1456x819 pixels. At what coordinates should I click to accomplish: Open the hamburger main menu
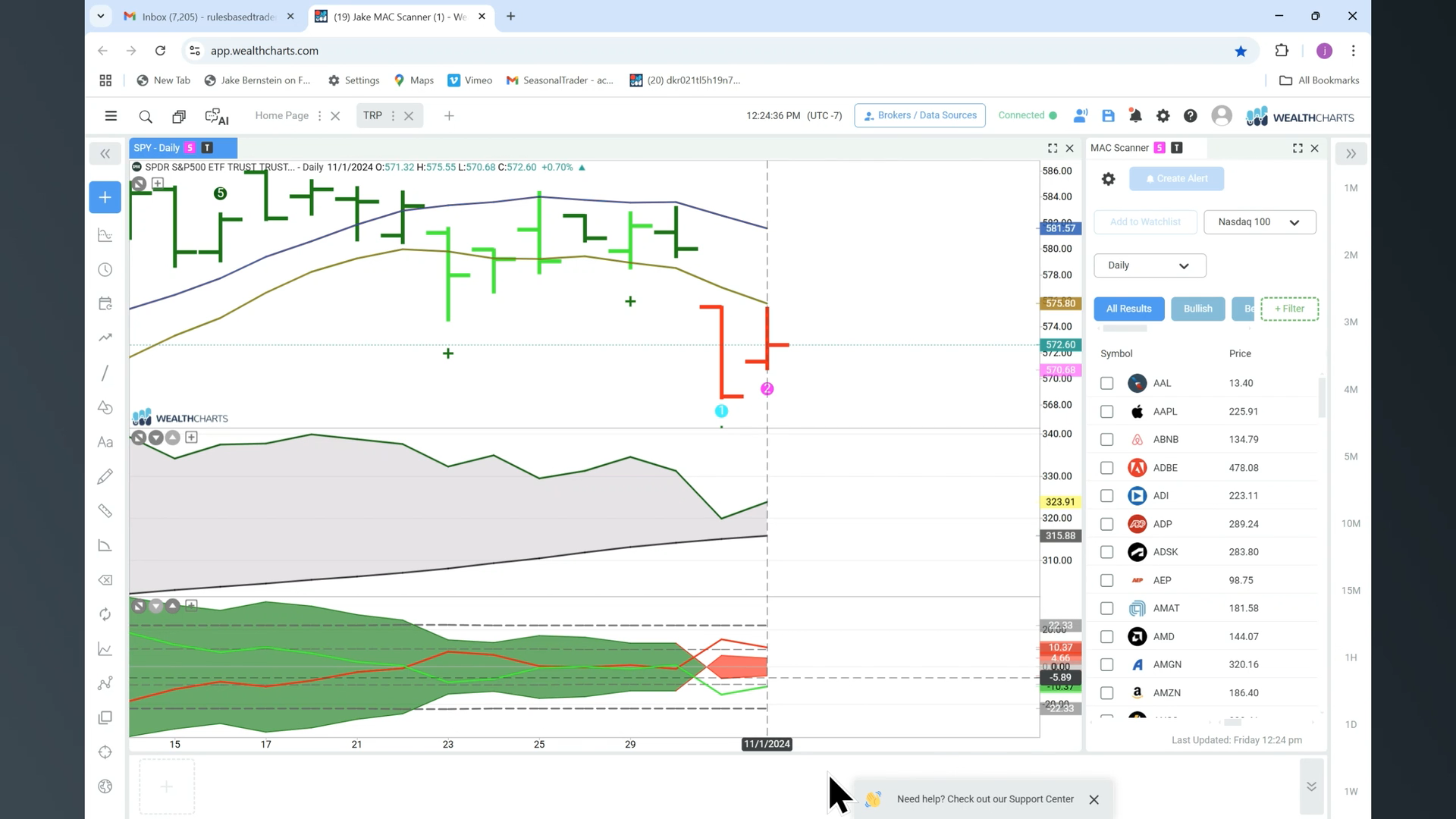tap(111, 116)
